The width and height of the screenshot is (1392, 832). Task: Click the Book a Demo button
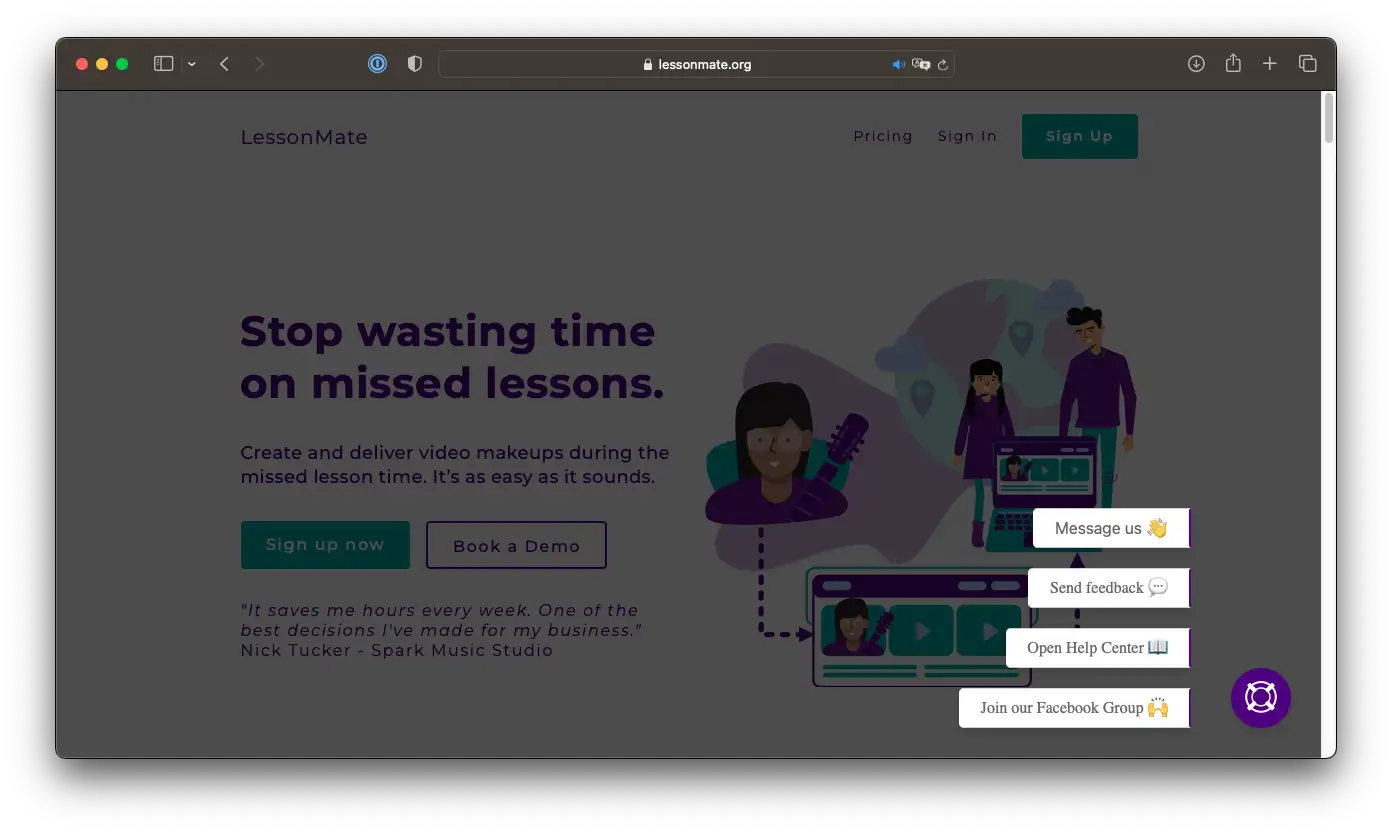pyautogui.click(x=516, y=545)
